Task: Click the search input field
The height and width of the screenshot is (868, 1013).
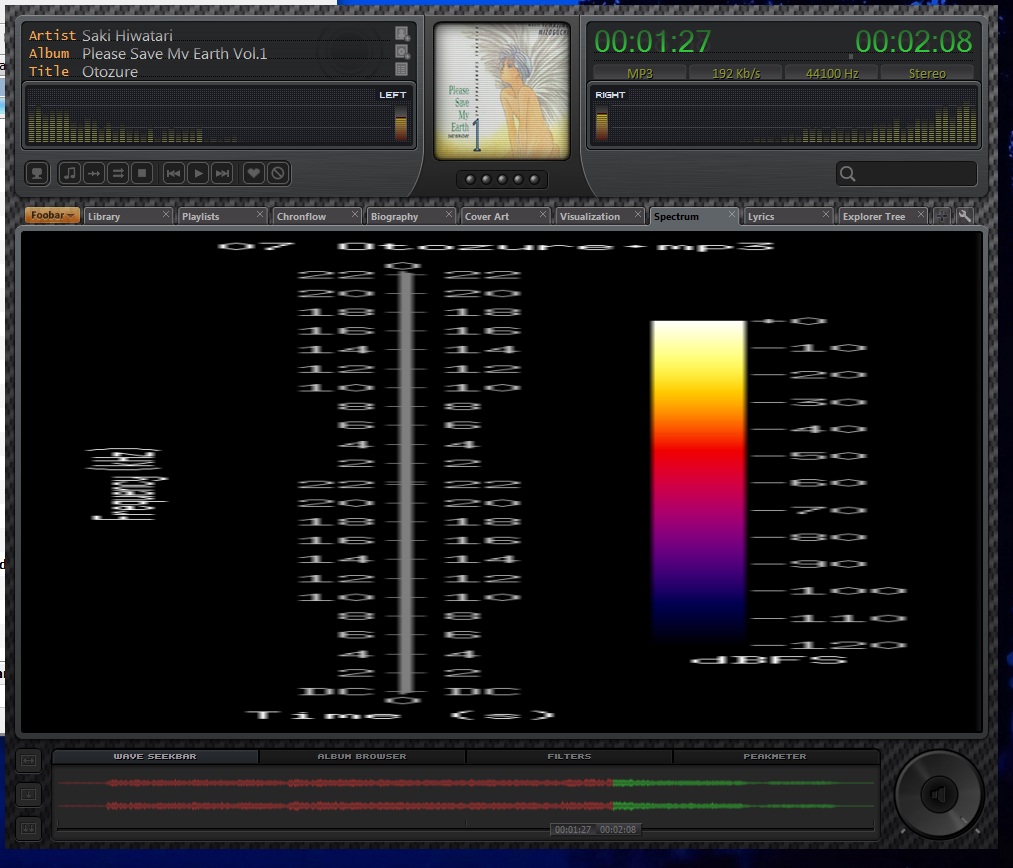Action: [915, 174]
